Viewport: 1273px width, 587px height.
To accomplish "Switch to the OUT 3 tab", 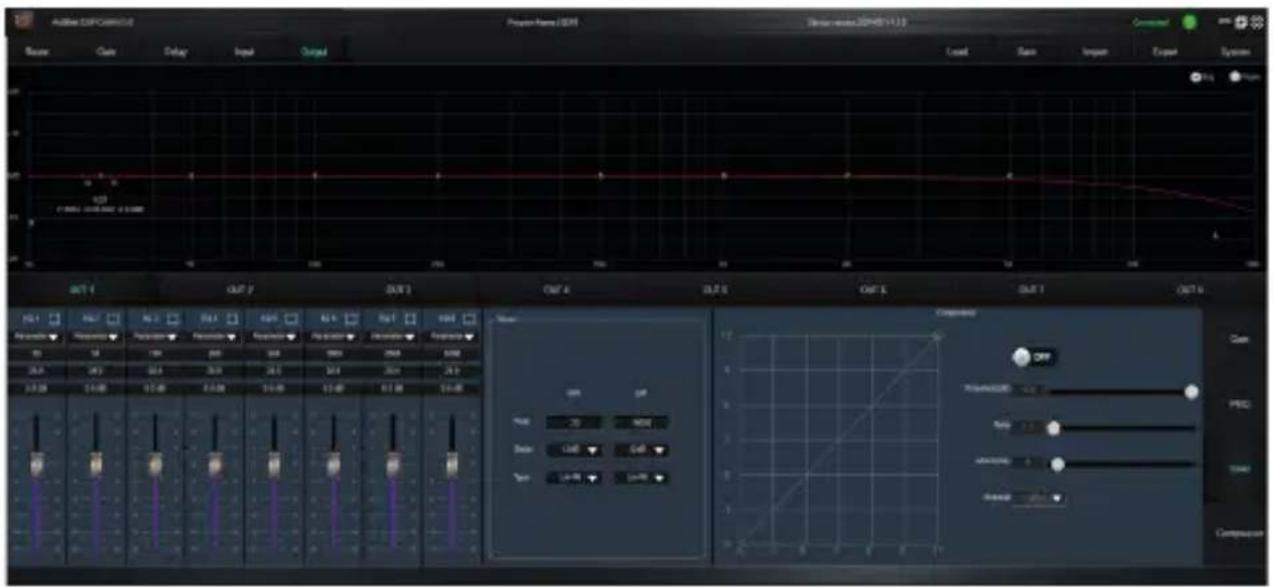I will click(398, 288).
